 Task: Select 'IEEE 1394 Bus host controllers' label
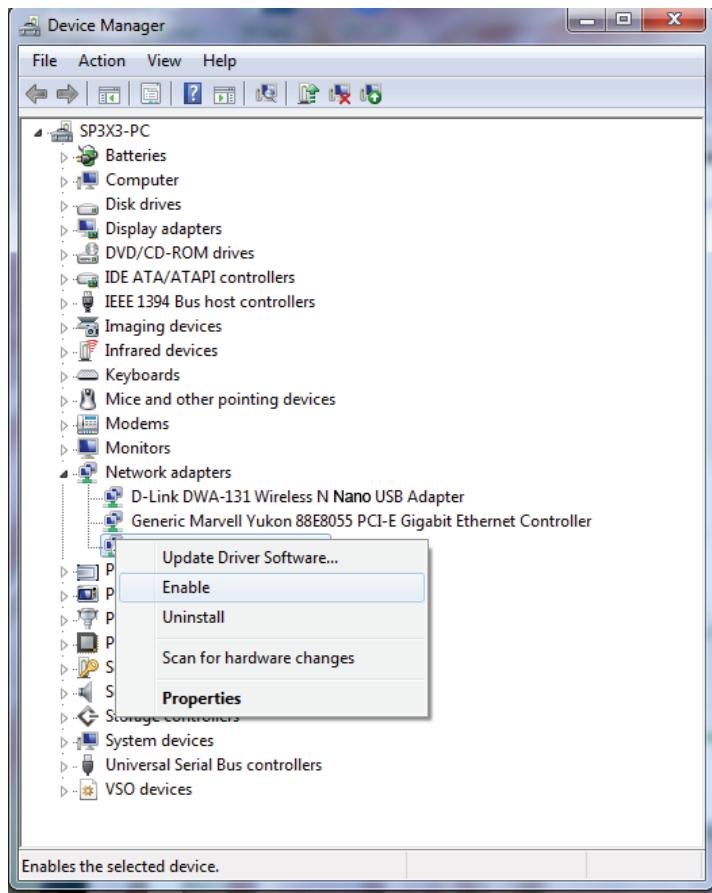[x=210, y=302]
